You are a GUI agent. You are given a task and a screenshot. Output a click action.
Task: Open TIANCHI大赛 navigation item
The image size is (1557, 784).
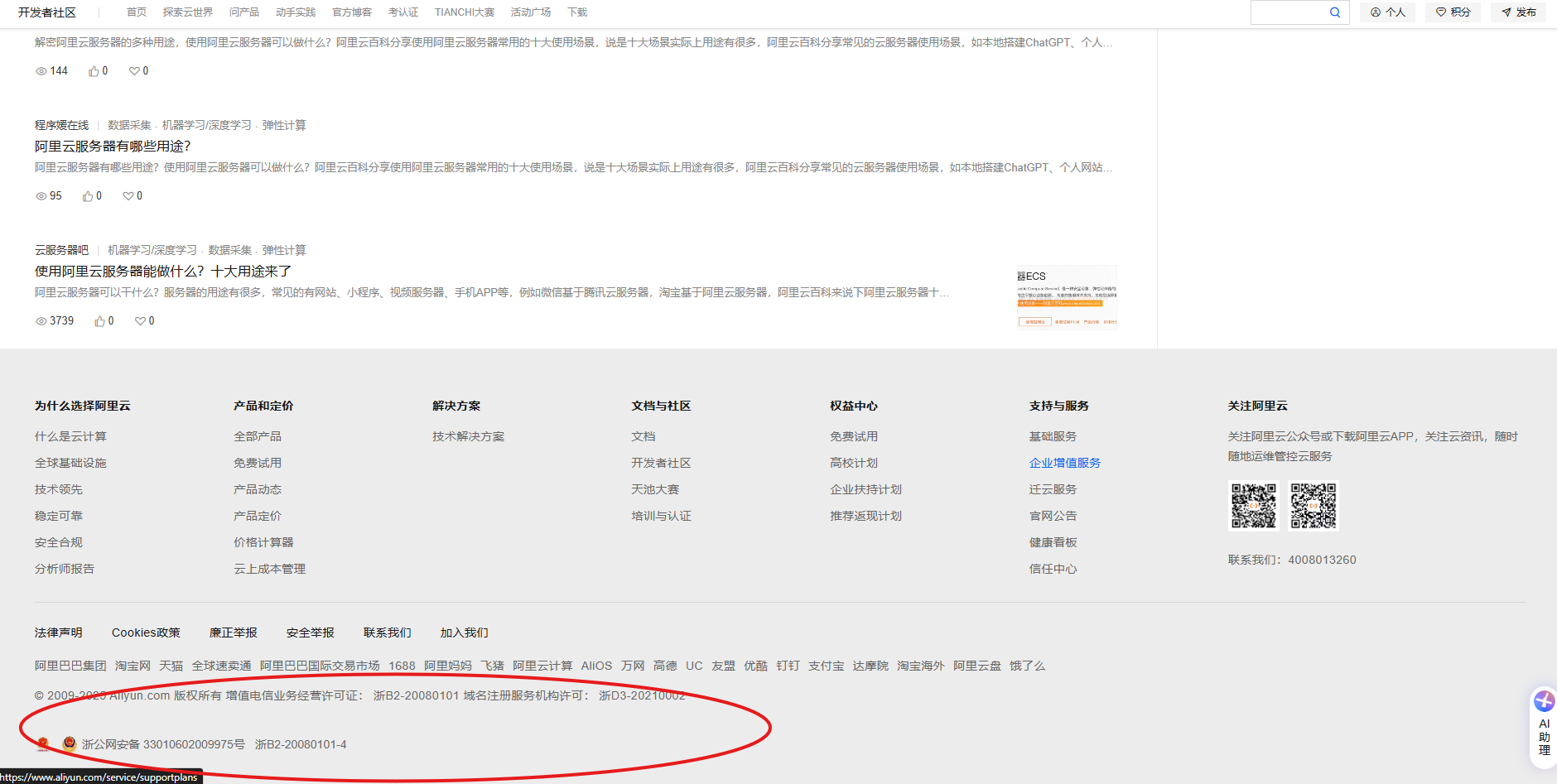coord(465,12)
